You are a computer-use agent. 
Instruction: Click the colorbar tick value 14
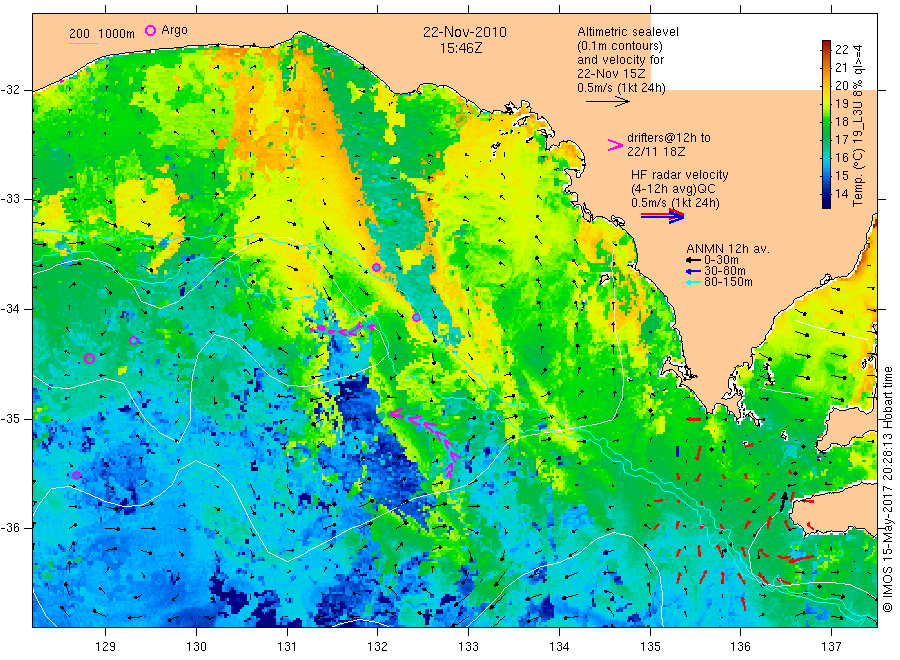(x=841, y=194)
